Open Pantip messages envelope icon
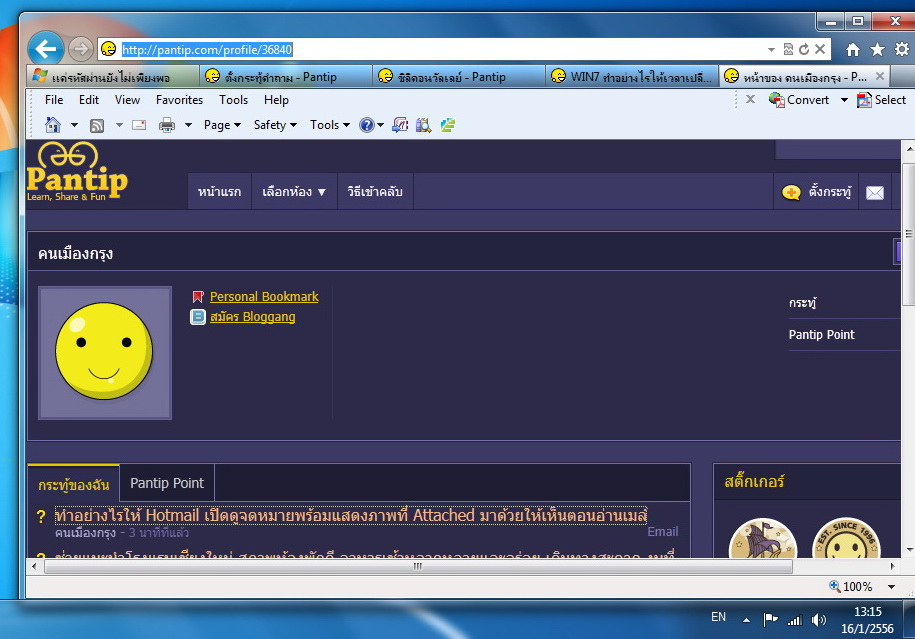Viewport: 915px width, 639px height. pos(875,192)
